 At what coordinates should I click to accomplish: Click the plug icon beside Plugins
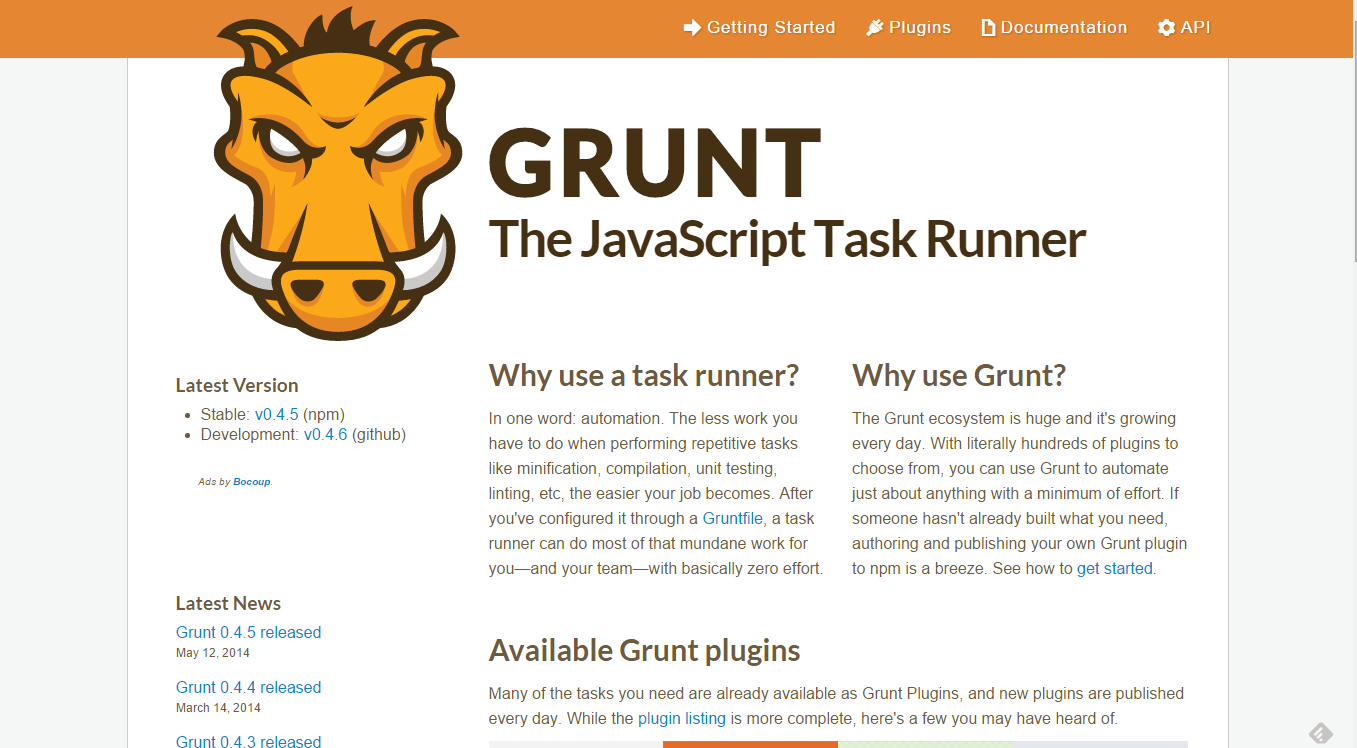click(x=875, y=28)
